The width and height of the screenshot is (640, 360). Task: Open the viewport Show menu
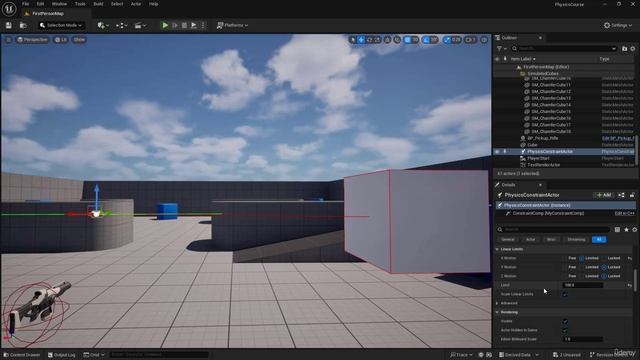point(79,40)
